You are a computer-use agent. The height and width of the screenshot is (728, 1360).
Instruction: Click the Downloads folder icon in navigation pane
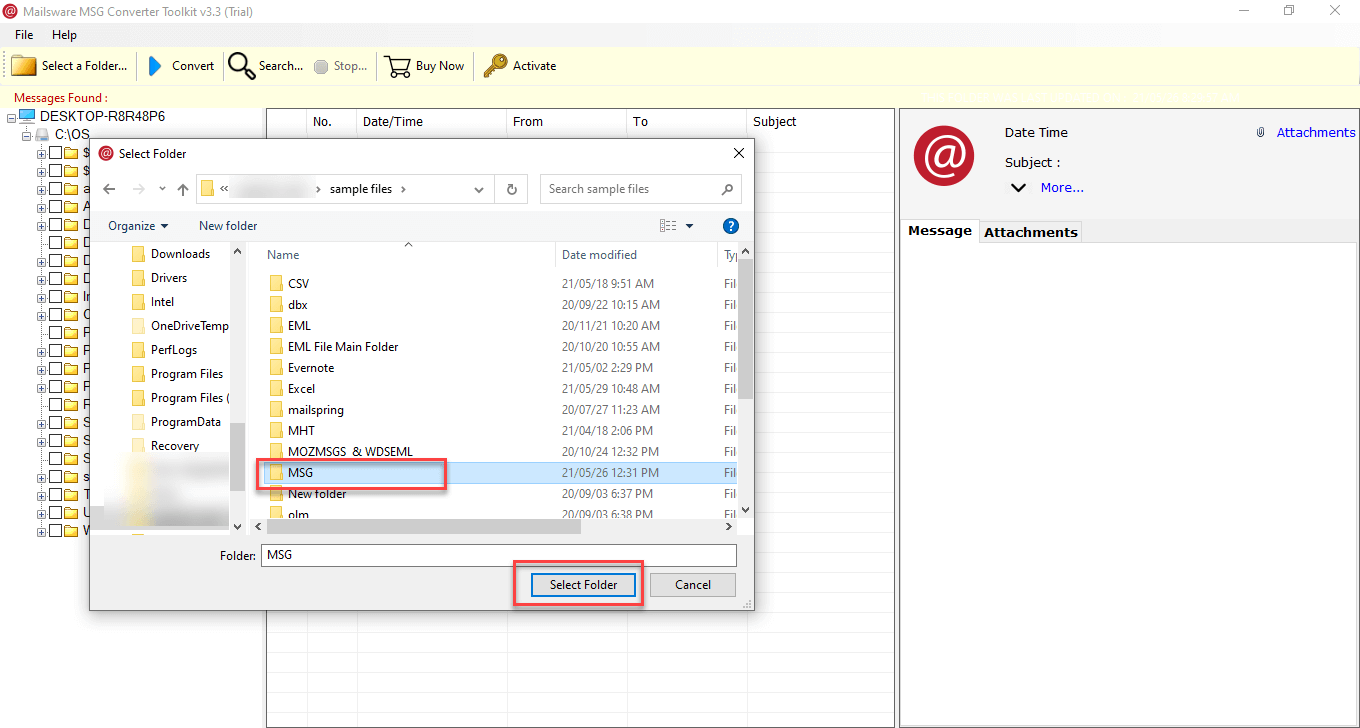(x=139, y=254)
